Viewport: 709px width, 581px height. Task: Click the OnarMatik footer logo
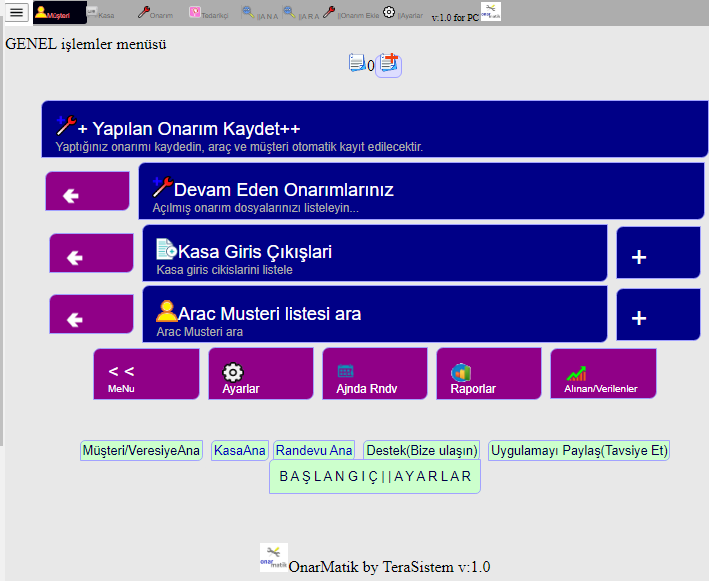pos(274,557)
